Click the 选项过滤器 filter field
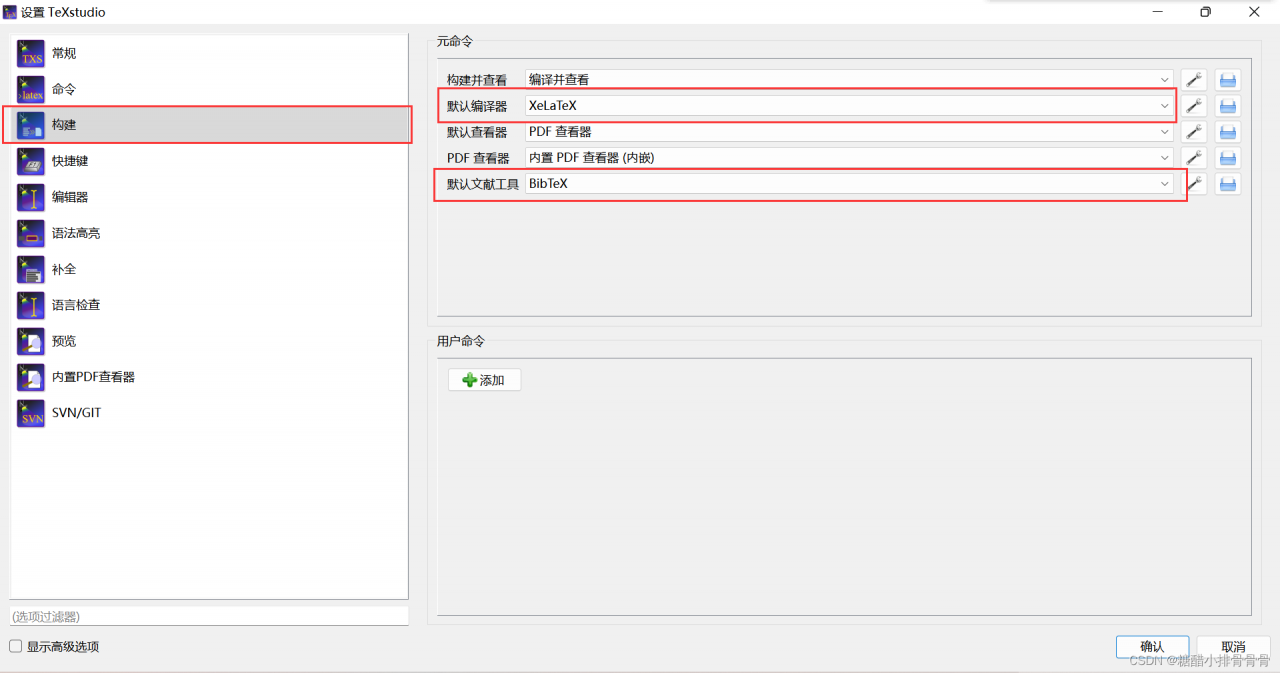This screenshot has height=673, width=1280. click(x=209, y=616)
